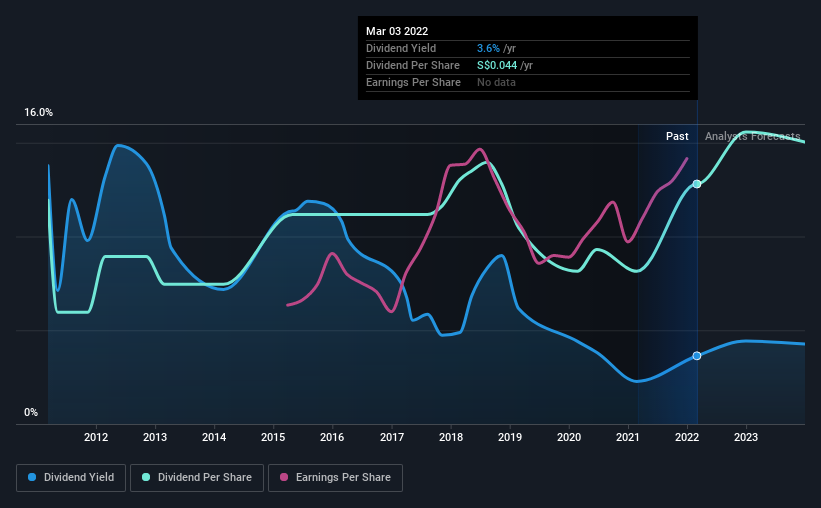The height and width of the screenshot is (508, 821).
Task: Click the 2012 x-axis label
Action: click(96, 437)
